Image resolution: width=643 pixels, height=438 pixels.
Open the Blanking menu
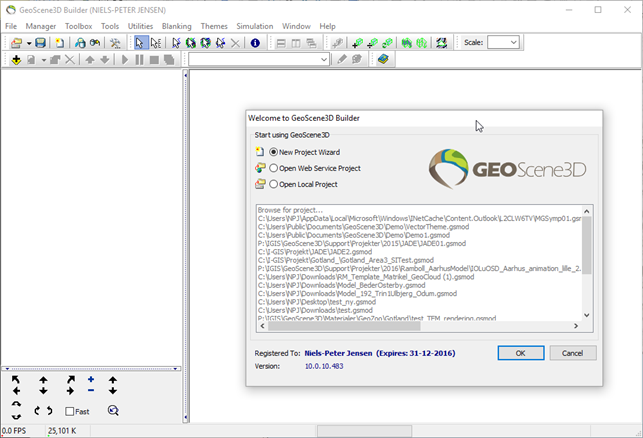(176, 26)
